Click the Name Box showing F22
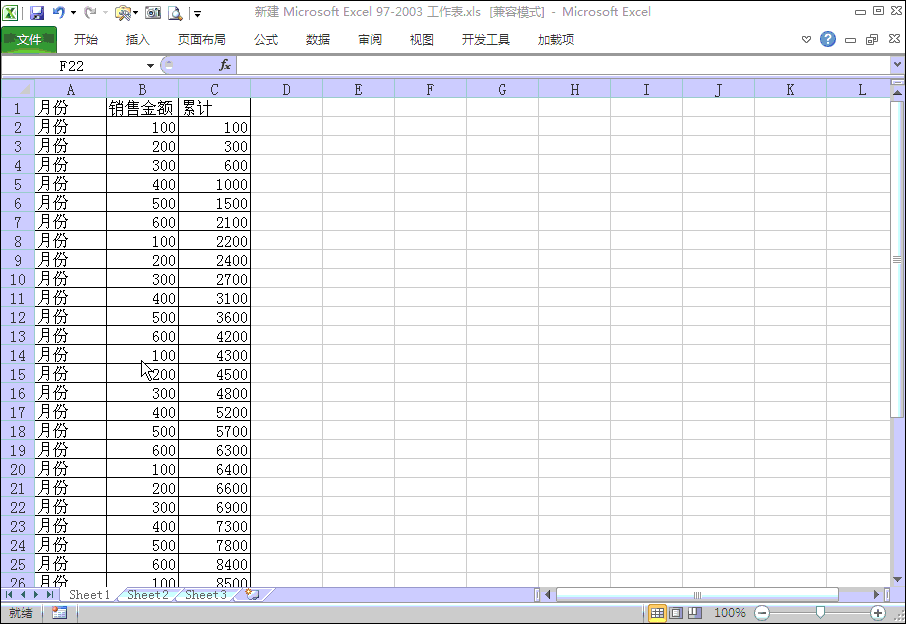The height and width of the screenshot is (624, 906). click(73, 66)
